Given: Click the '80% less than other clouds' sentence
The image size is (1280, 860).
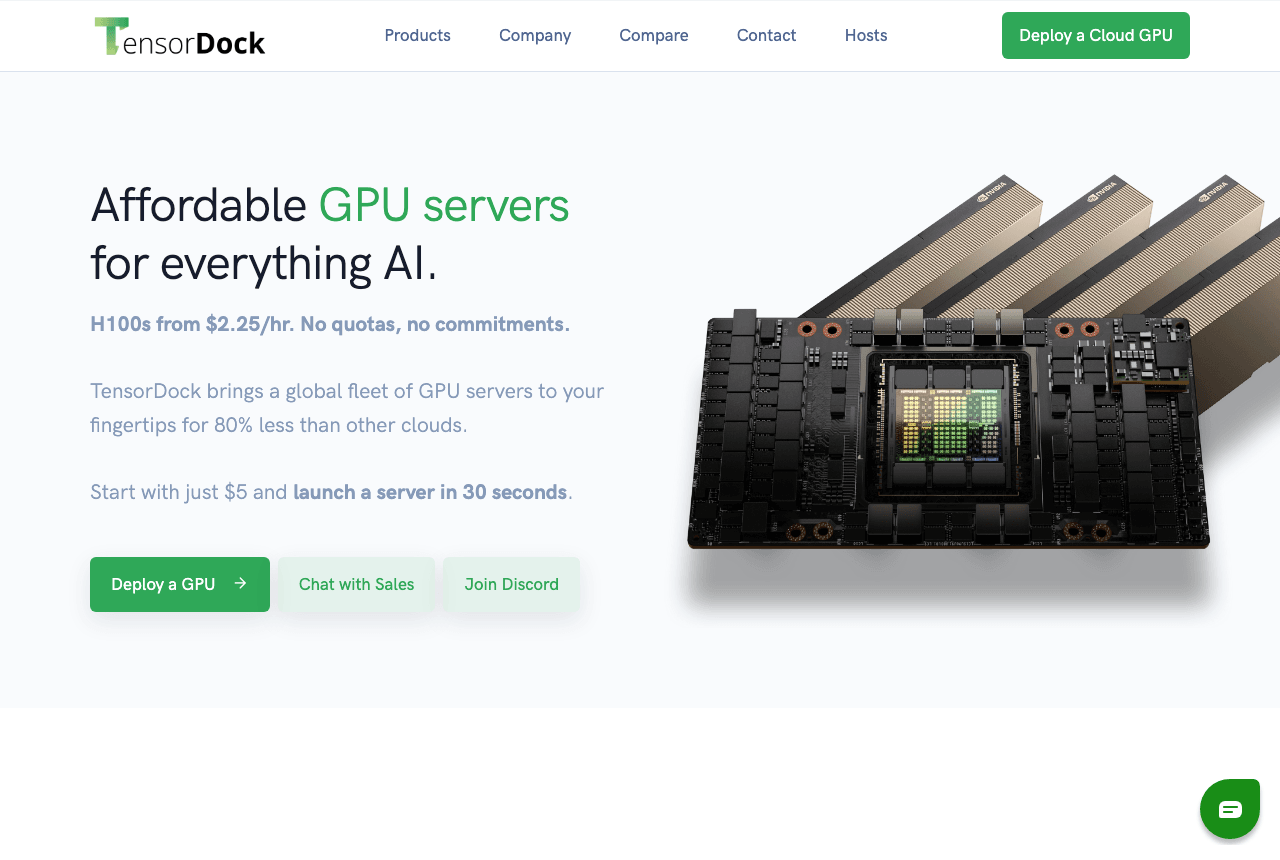Looking at the screenshot, I should pos(347,408).
